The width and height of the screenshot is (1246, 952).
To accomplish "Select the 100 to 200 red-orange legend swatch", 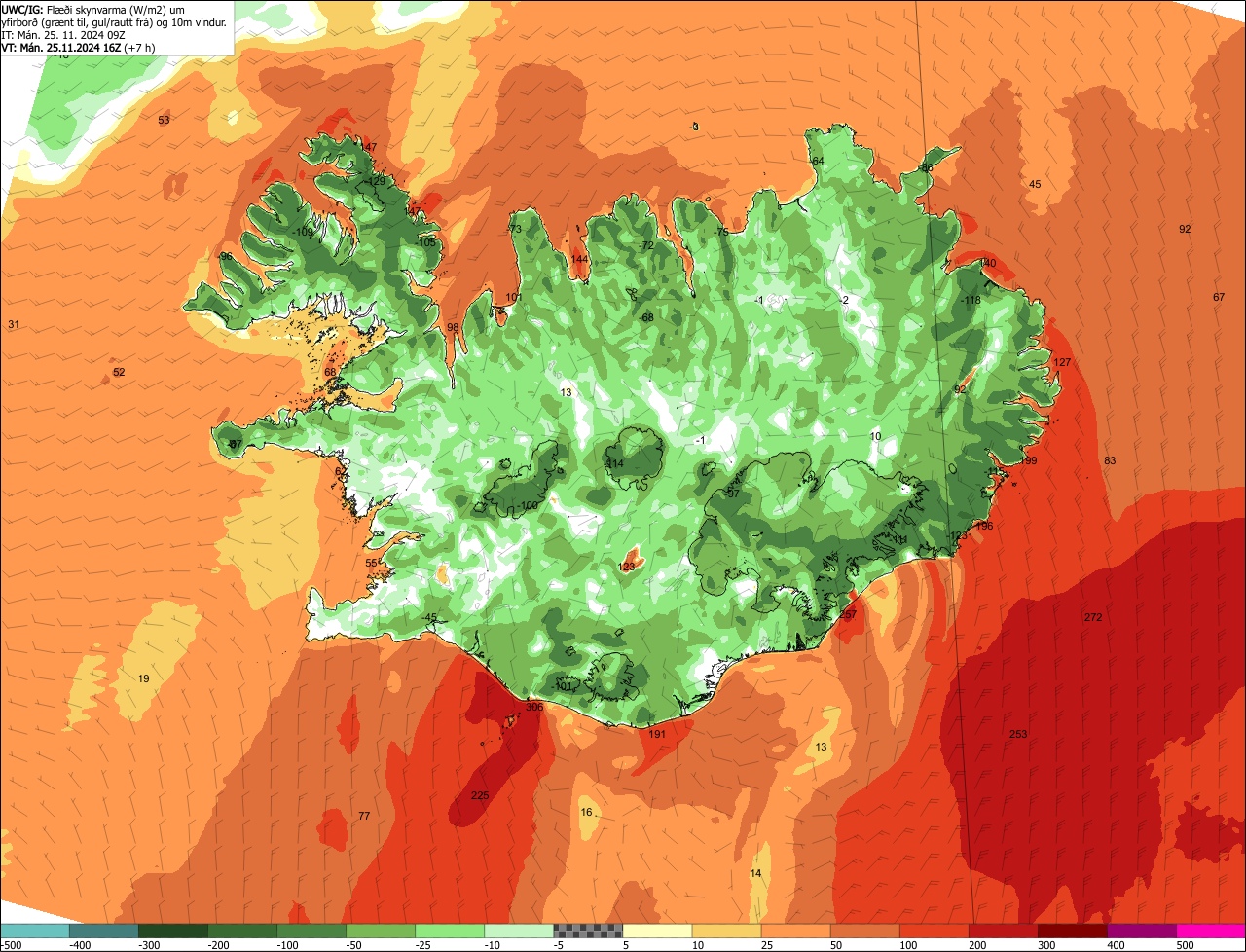I will click(x=934, y=931).
